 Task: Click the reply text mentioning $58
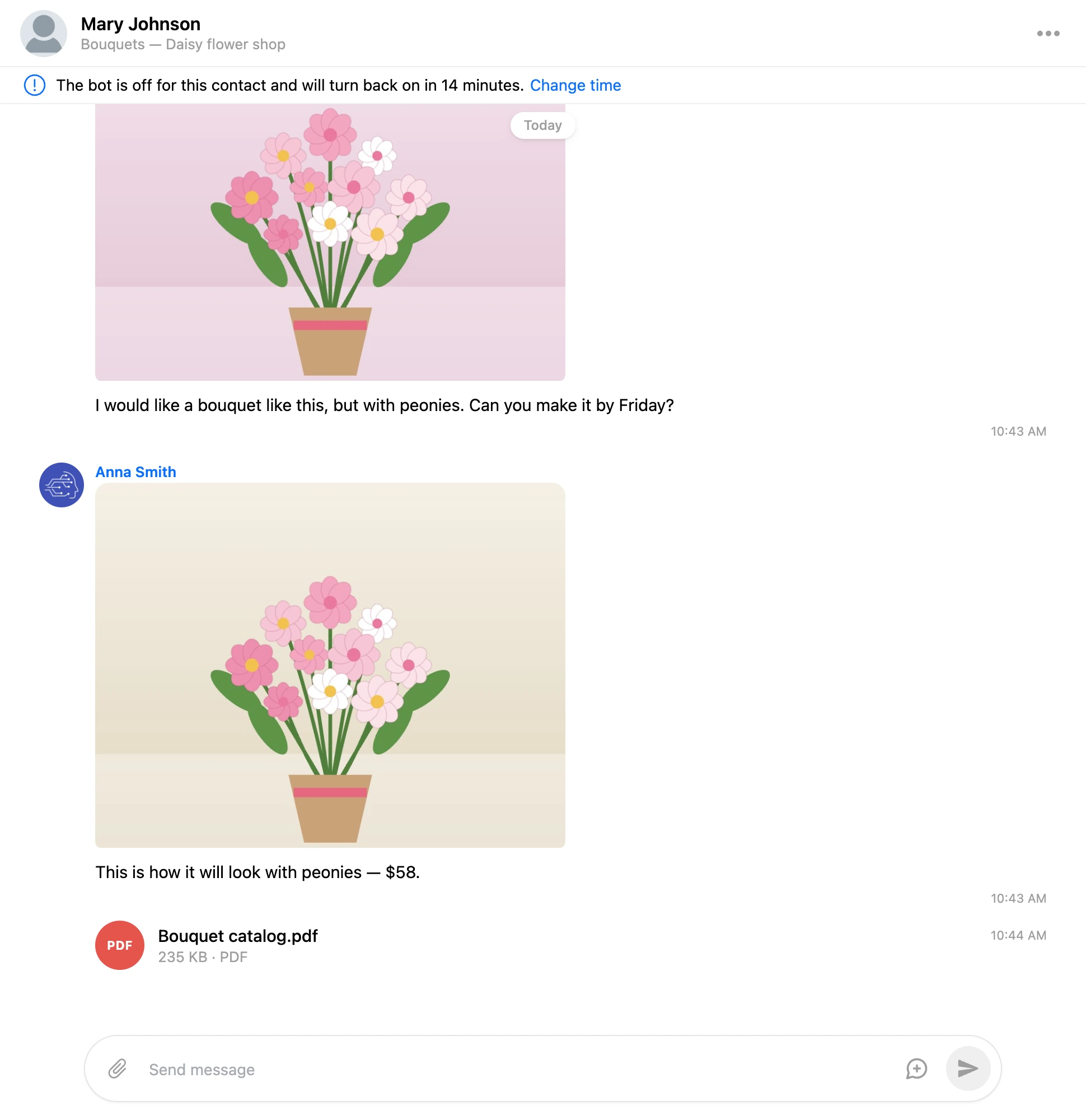pos(258,872)
